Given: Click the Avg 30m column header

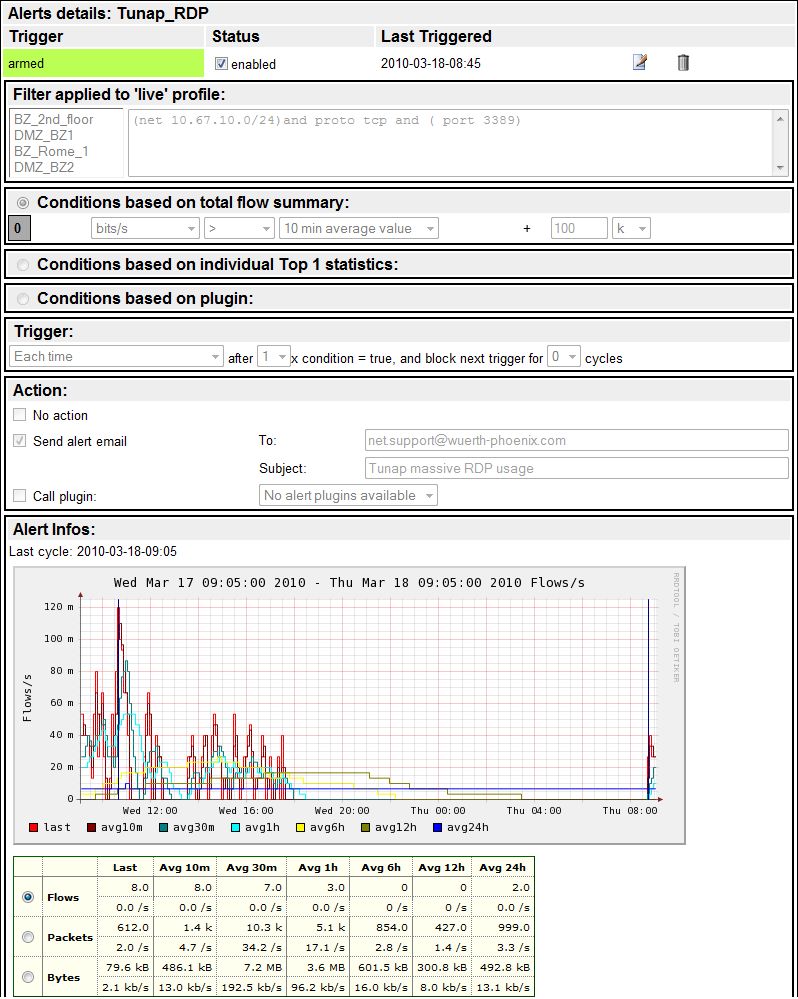Looking at the screenshot, I should tap(252, 867).
